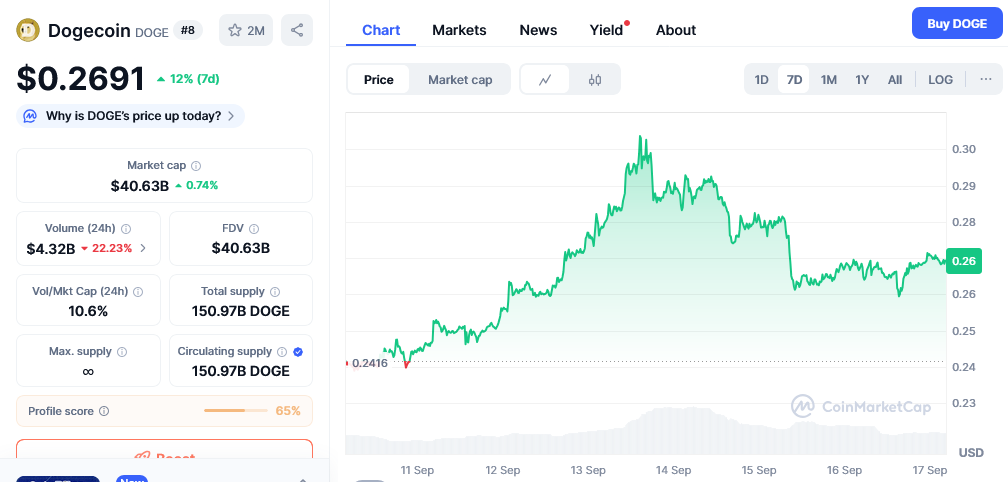Click the verified badge next to Circulating supply

pos(298,352)
